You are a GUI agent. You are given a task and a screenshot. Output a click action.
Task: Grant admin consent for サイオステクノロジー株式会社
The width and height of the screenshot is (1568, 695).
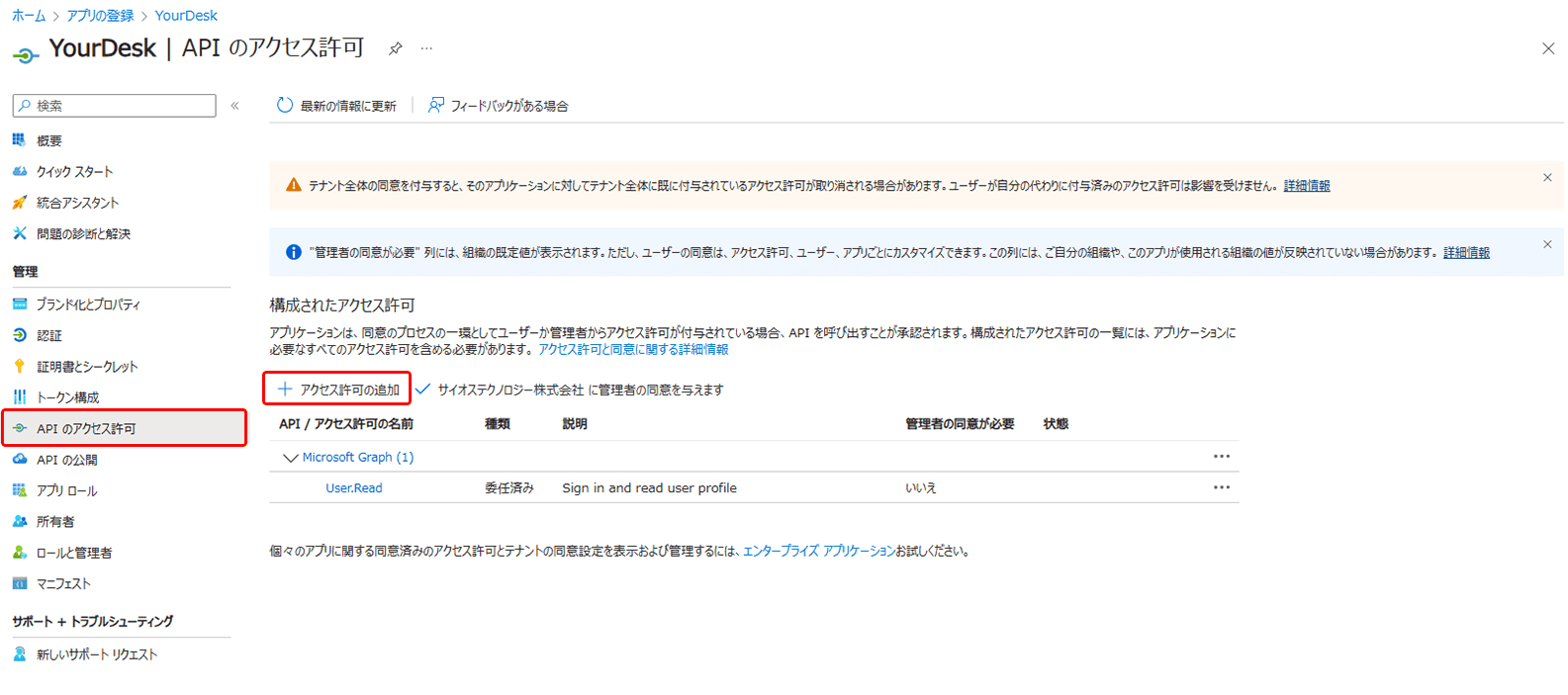click(569, 390)
